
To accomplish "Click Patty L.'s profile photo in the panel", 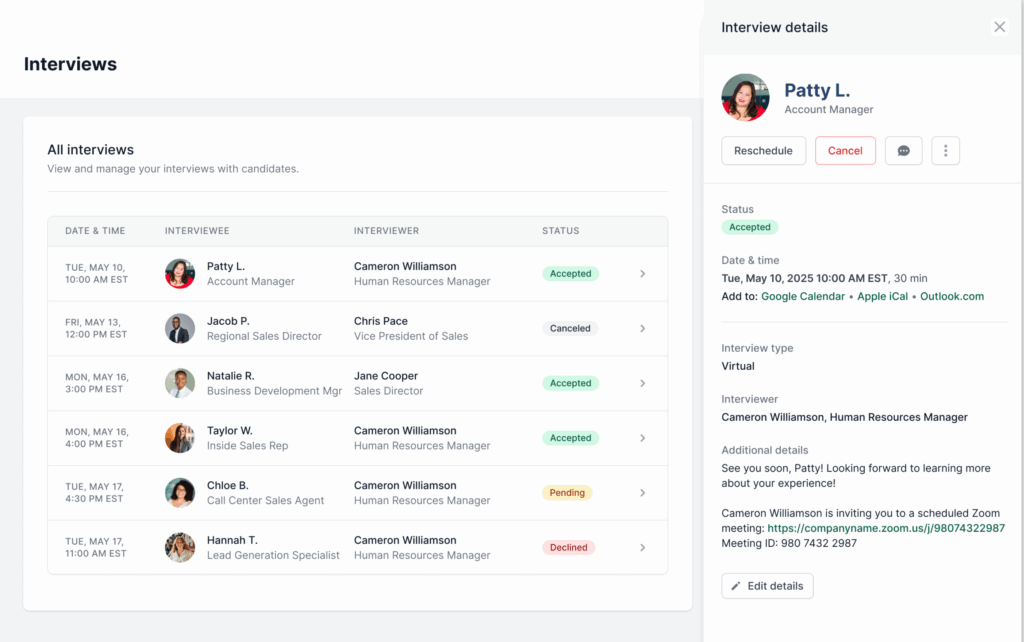I will click(x=745, y=97).
